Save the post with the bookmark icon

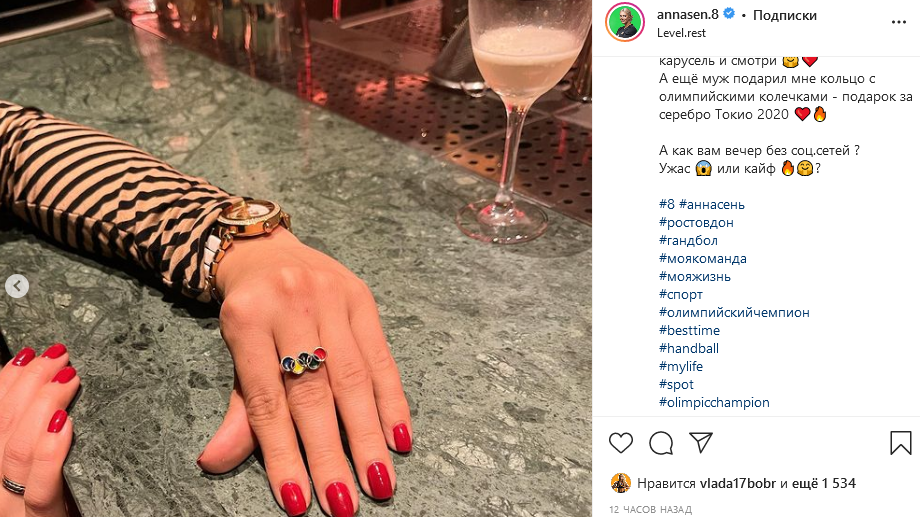tap(901, 442)
